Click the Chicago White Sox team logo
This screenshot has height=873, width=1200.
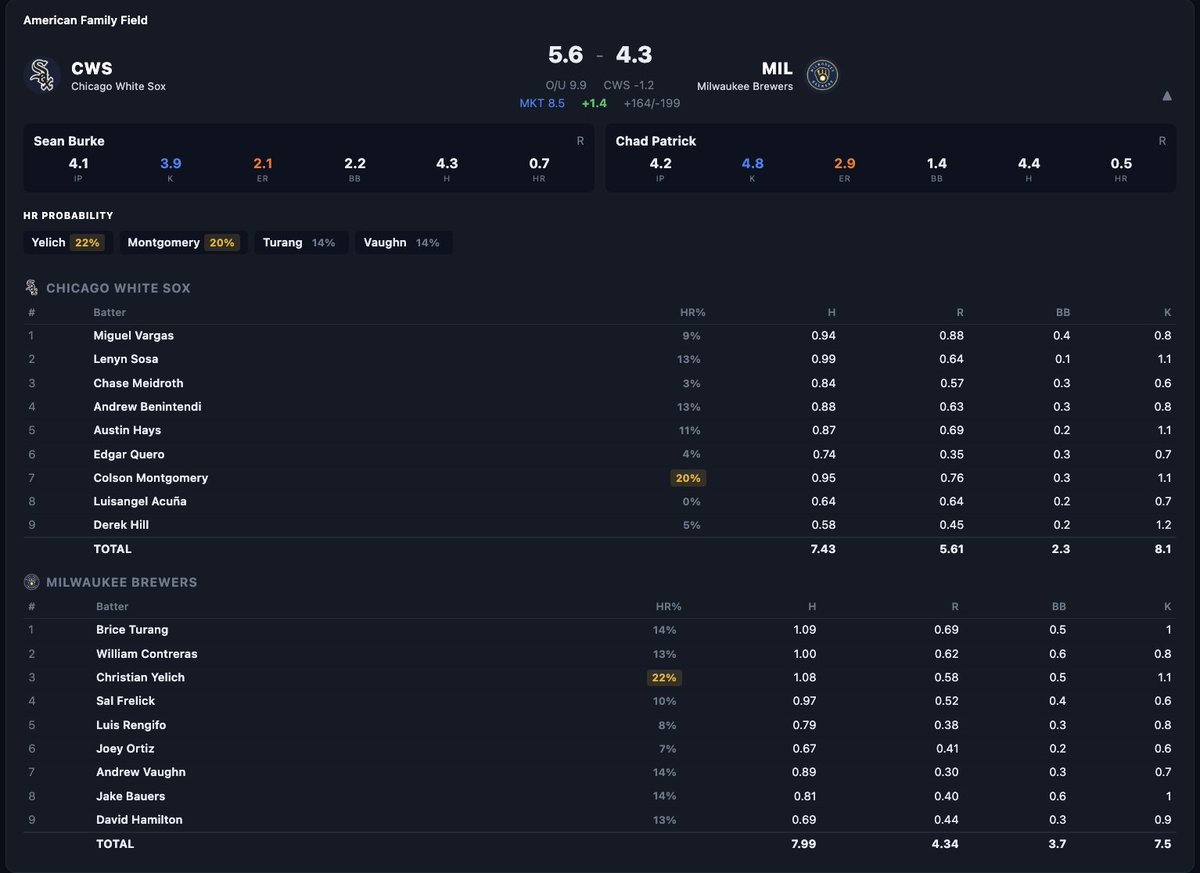[41, 75]
